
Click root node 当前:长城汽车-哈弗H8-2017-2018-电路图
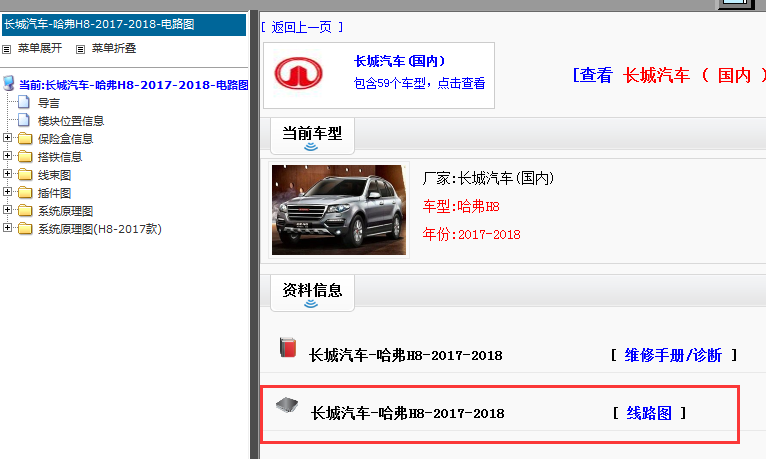(x=134, y=85)
